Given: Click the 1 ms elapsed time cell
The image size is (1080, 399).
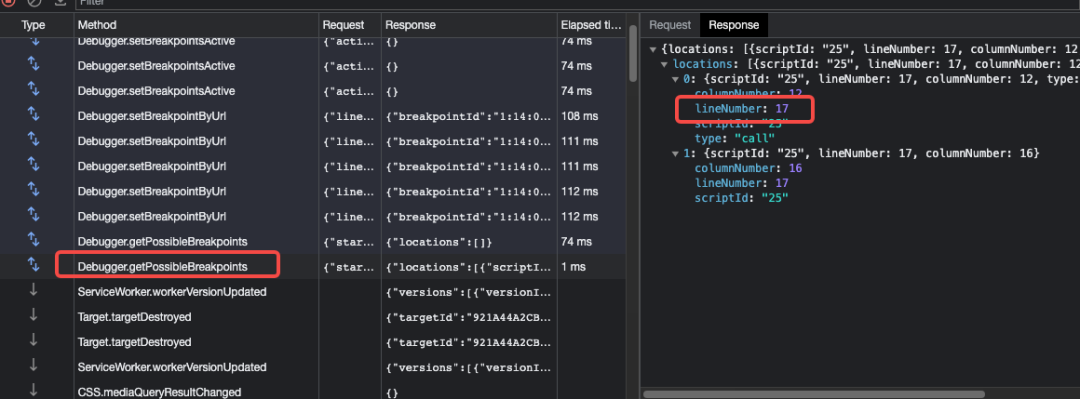Looking at the screenshot, I should [x=573, y=267].
